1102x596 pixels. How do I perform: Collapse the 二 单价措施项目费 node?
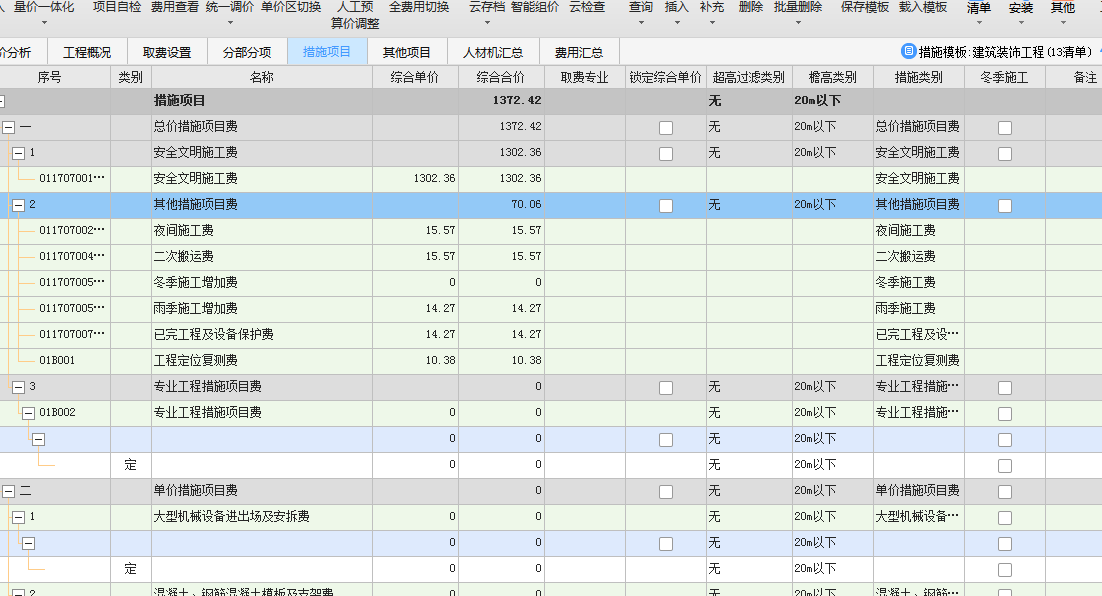[8, 491]
